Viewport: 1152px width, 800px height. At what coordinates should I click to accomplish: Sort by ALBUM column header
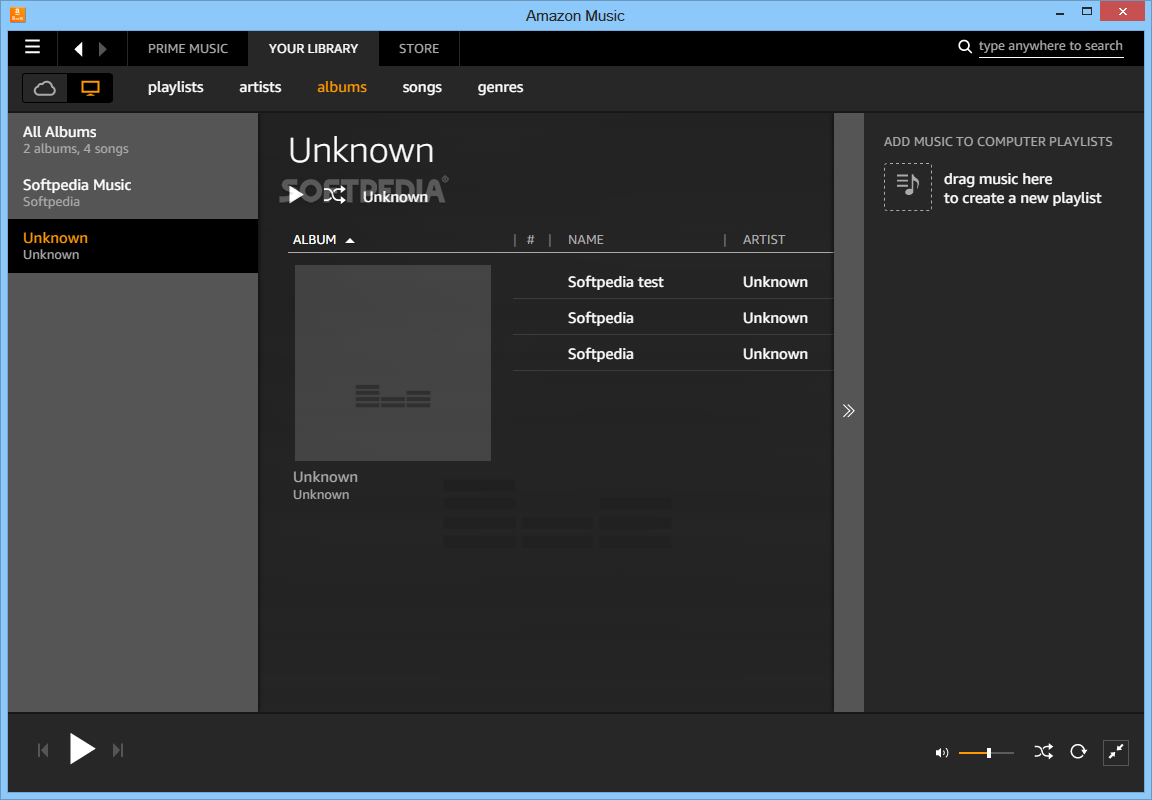(x=323, y=239)
